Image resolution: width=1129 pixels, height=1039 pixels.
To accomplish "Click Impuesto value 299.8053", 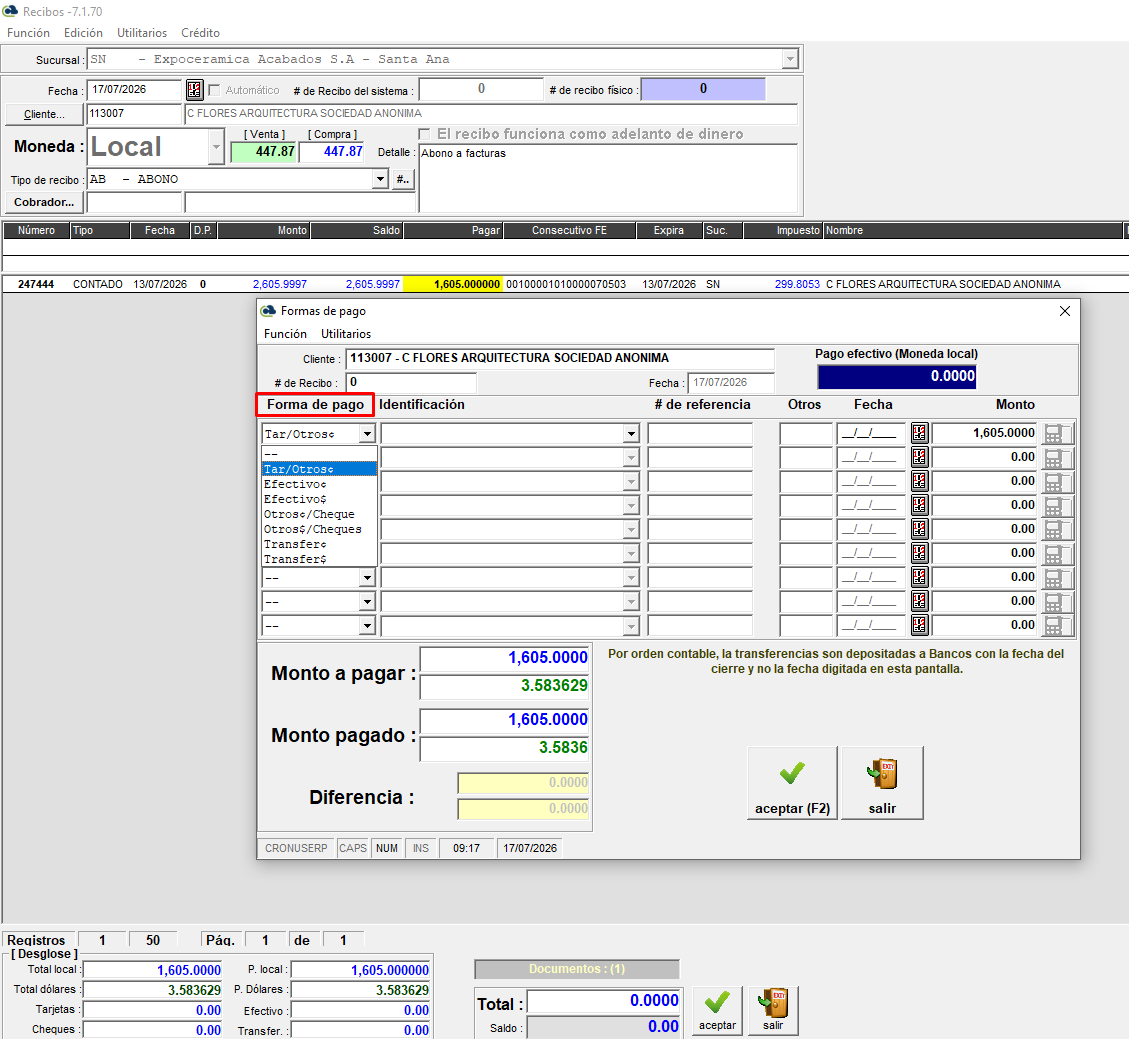I will [x=797, y=284].
